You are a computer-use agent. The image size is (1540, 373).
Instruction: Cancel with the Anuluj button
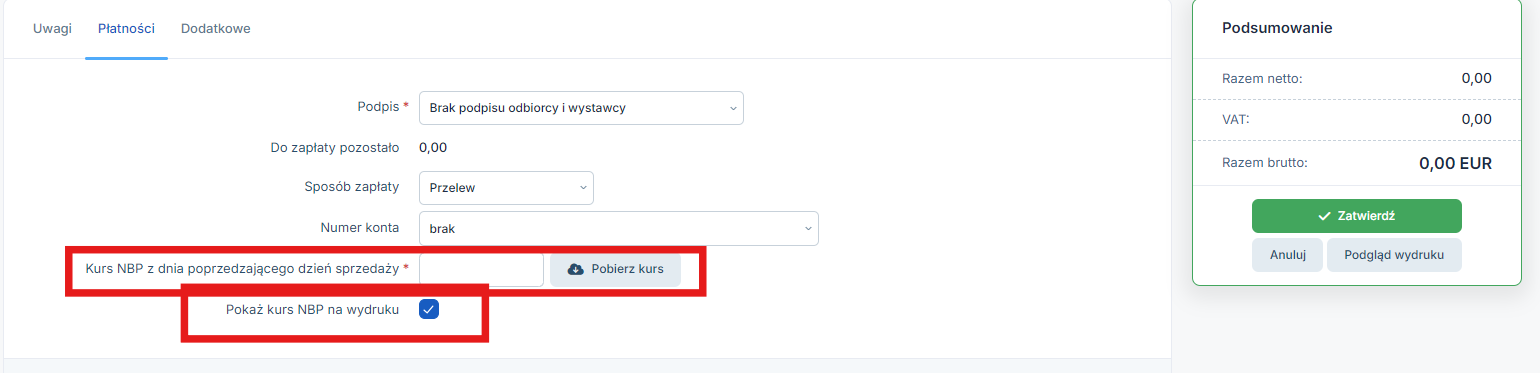[x=1288, y=254]
